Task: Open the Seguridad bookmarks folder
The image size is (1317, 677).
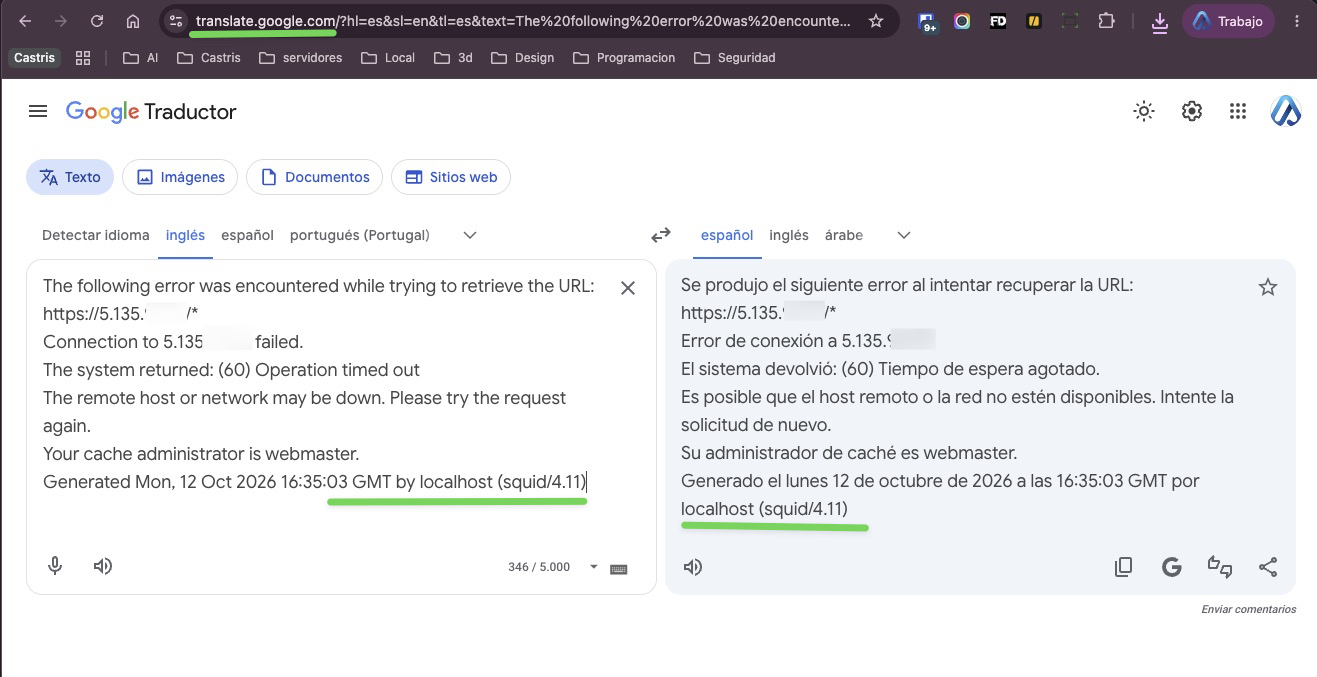Action: pos(734,58)
